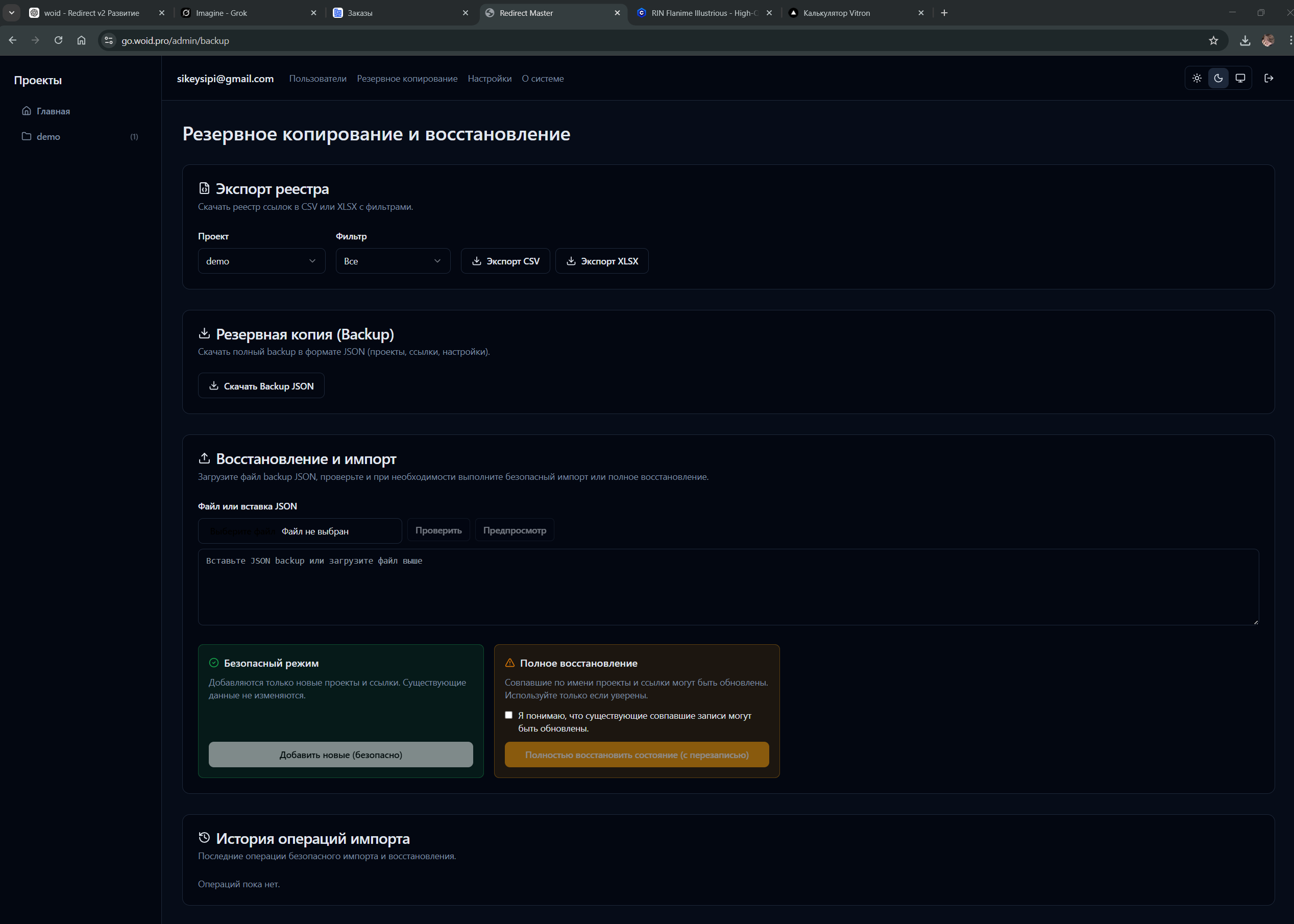The image size is (1294, 924).
Task: Switch to light theme sun icon
Action: [1197, 79]
